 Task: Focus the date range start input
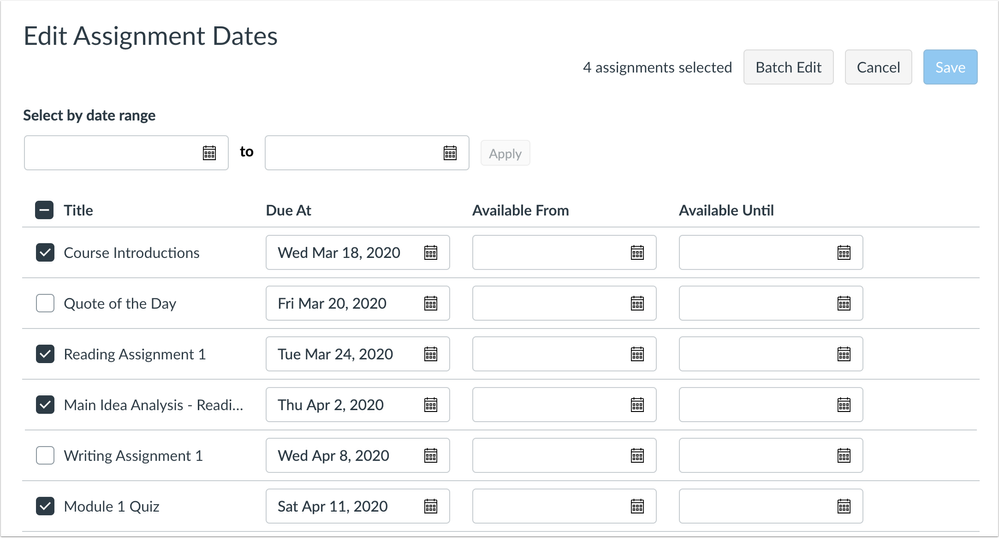click(x=126, y=152)
